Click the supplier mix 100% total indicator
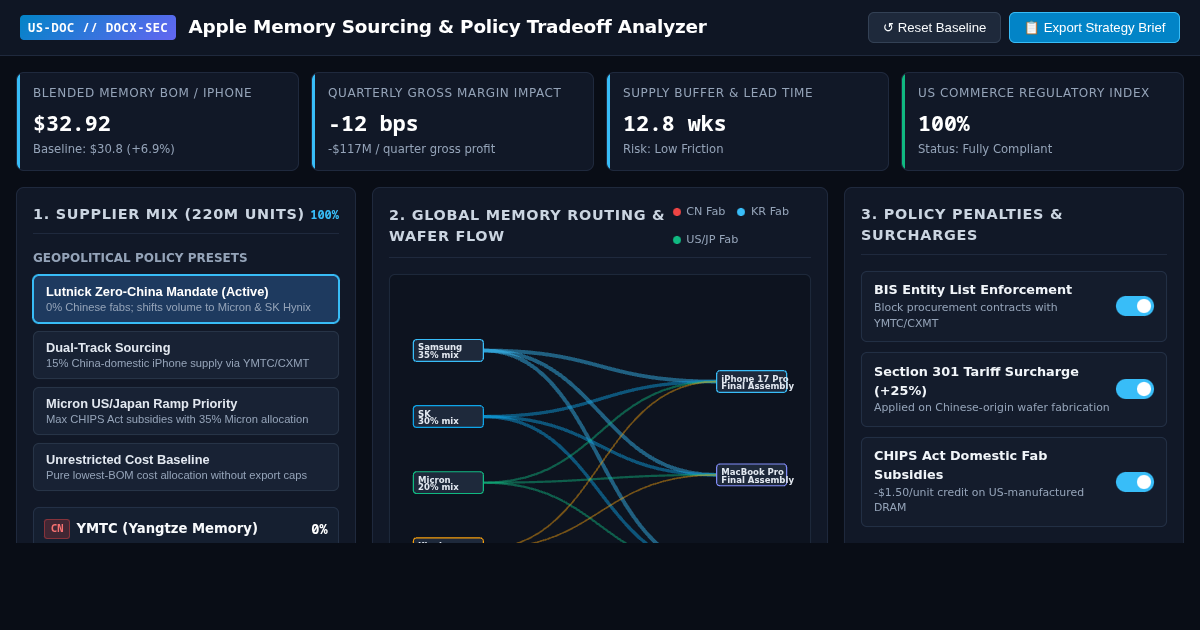The image size is (1200, 630). pos(324,215)
